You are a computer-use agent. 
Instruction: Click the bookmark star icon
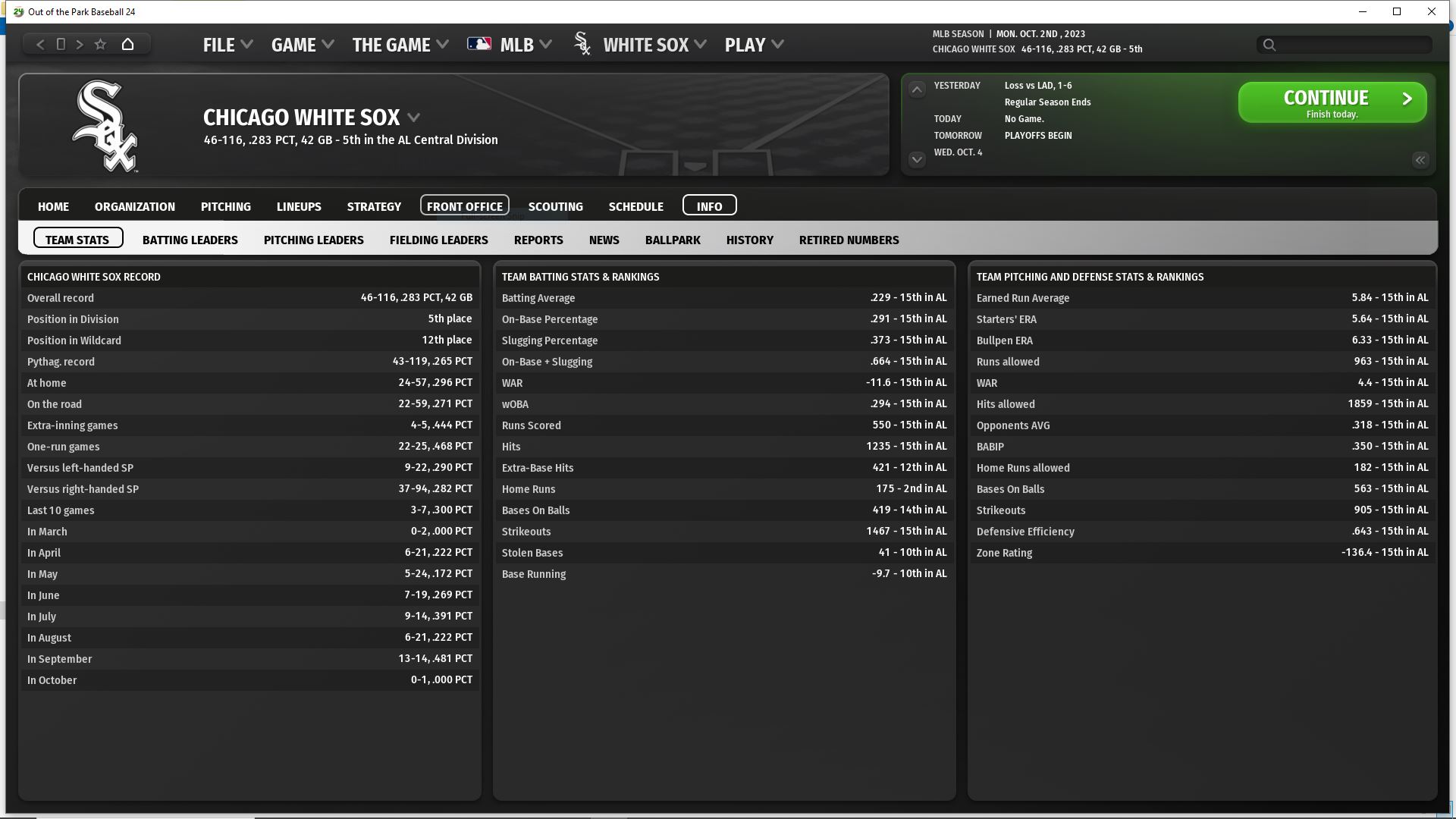click(100, 45)
